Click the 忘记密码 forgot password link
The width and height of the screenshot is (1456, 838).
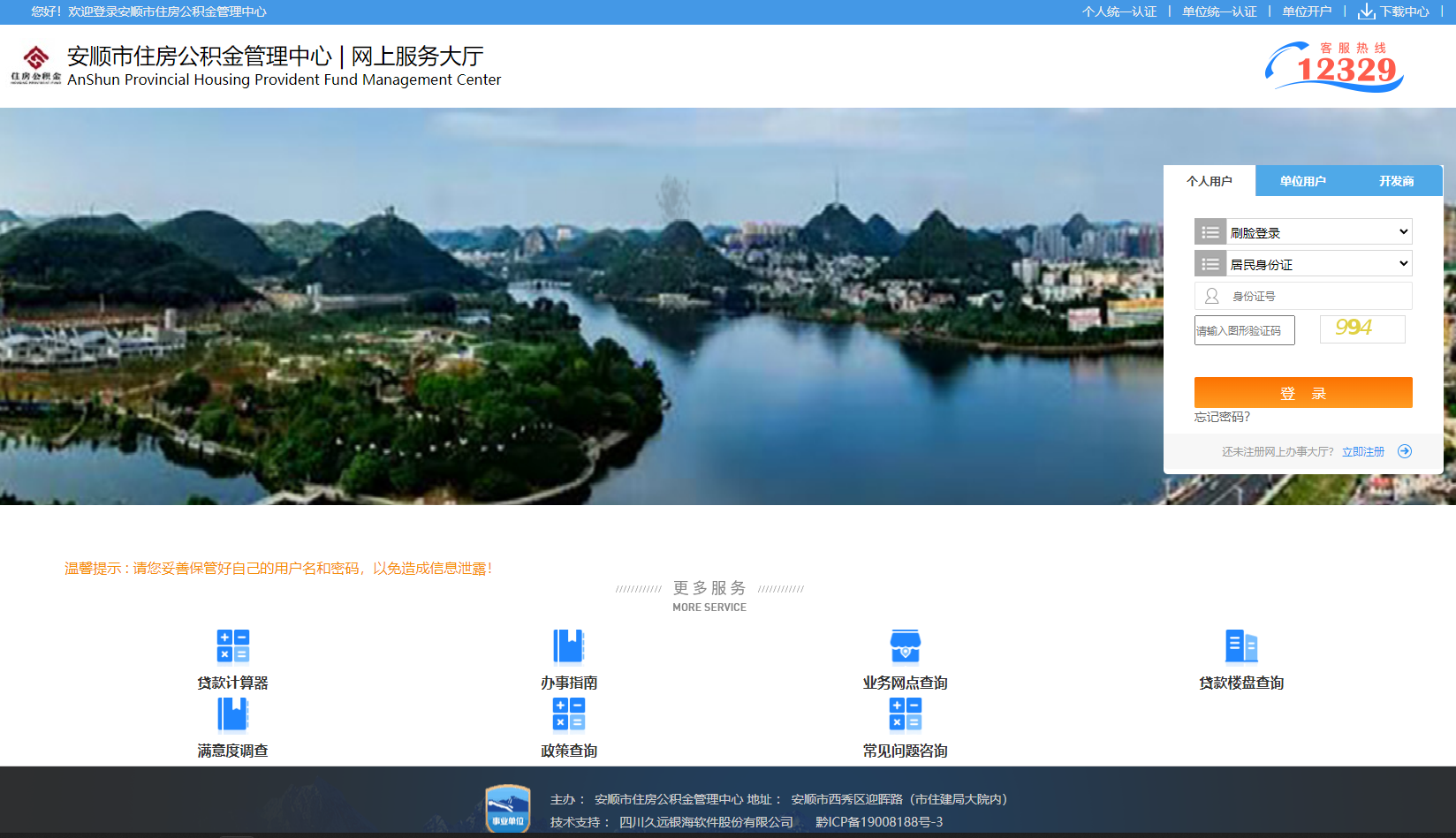tap(1222, 416)
